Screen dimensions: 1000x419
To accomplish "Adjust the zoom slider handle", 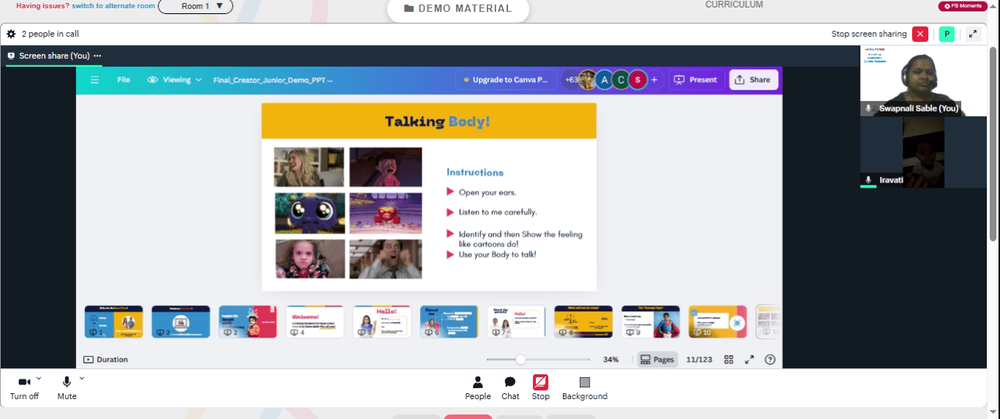I will tap(520, 360).
